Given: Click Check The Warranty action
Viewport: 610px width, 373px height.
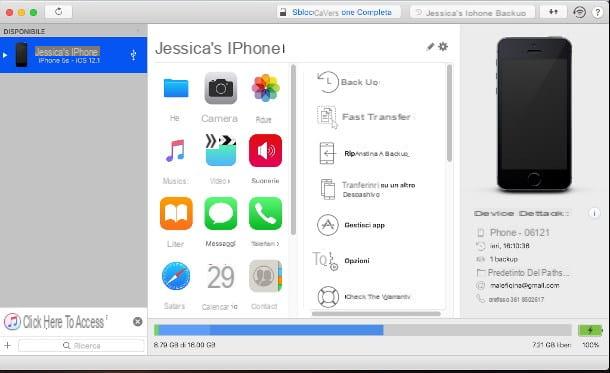Looking at the screenshot, I should [364, 297].
